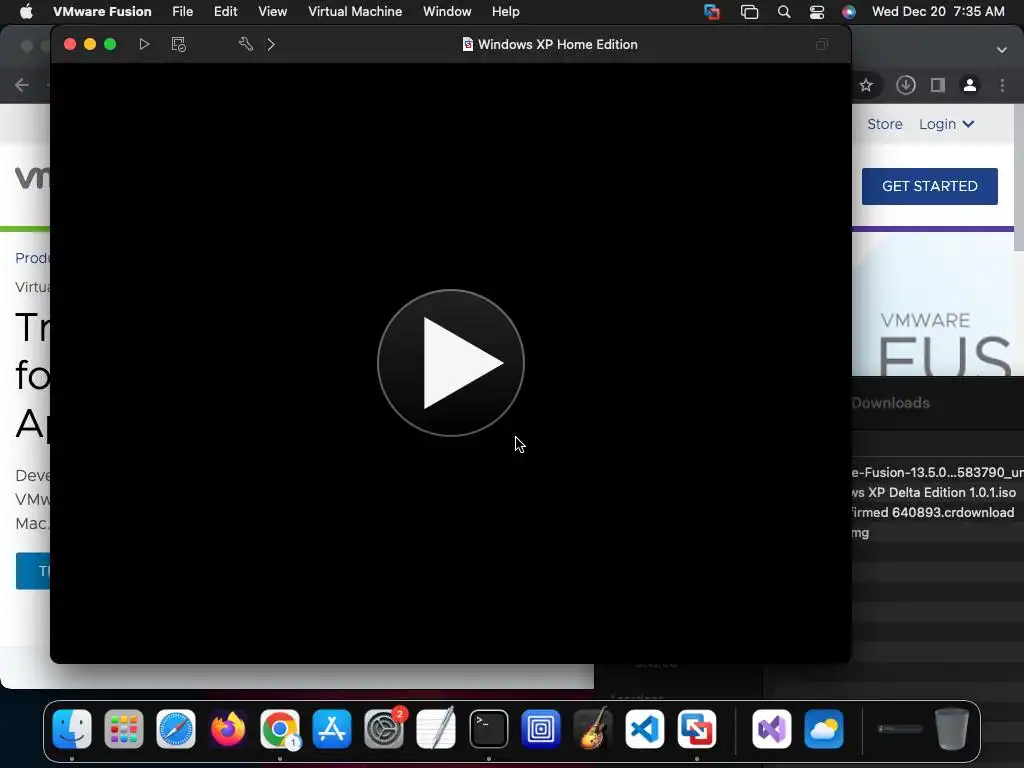Open virtual machine settings via the wrench icon
Image resolution: width=1024 pixels, height=768 pixels.
tap(246, 44)
